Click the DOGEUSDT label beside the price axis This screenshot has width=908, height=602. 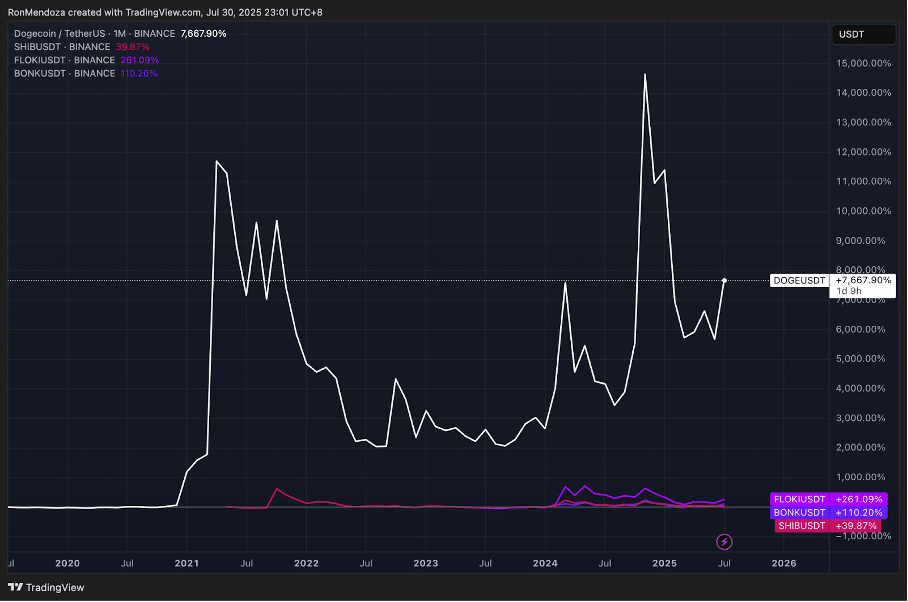click(x=800, y=281)
